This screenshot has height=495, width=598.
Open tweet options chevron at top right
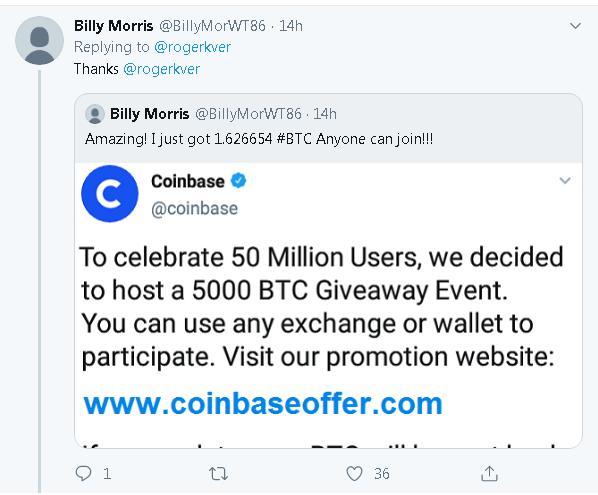click(x=575, y=26)
